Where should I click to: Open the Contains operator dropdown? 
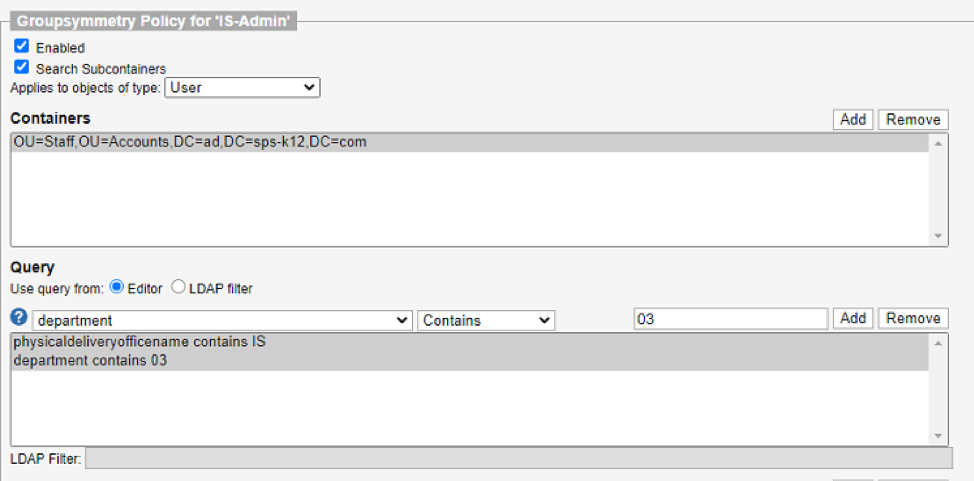pos(486,320)
